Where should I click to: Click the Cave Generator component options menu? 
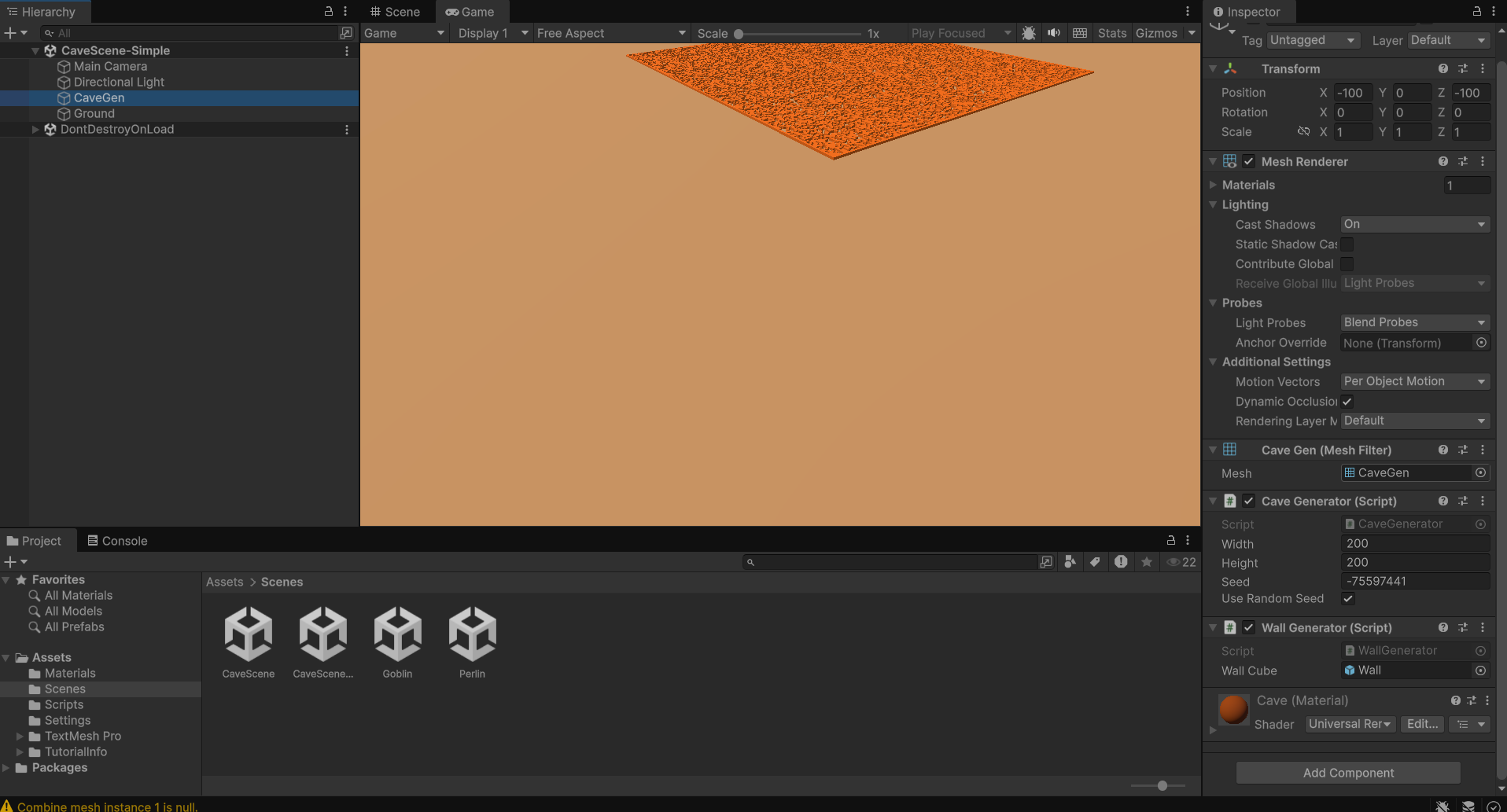coord(1483,501)
